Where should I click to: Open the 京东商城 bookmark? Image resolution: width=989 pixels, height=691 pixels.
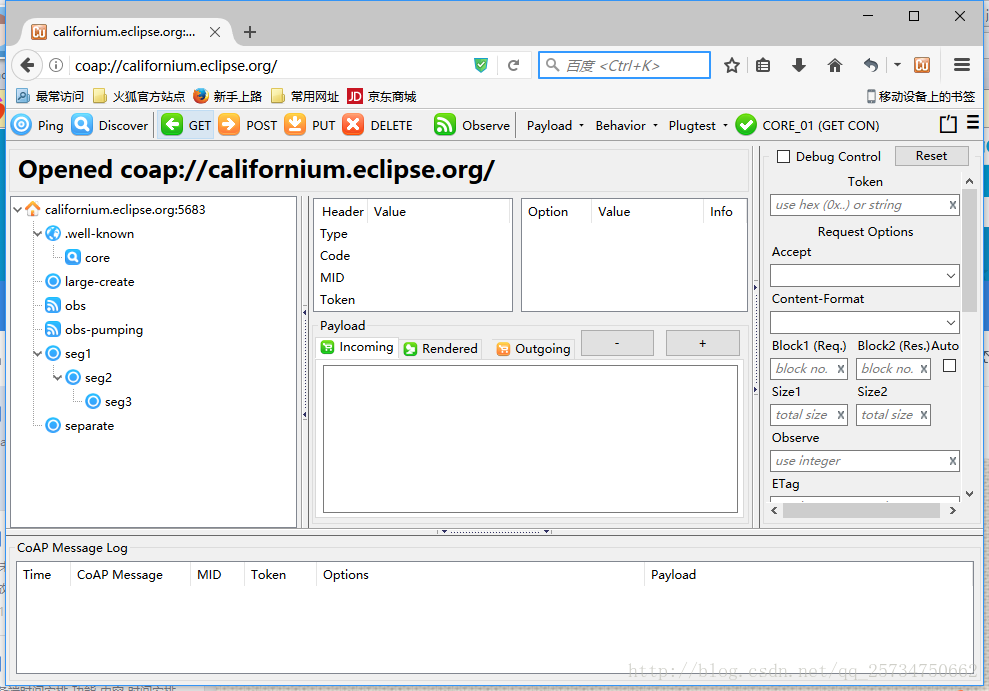382,96
